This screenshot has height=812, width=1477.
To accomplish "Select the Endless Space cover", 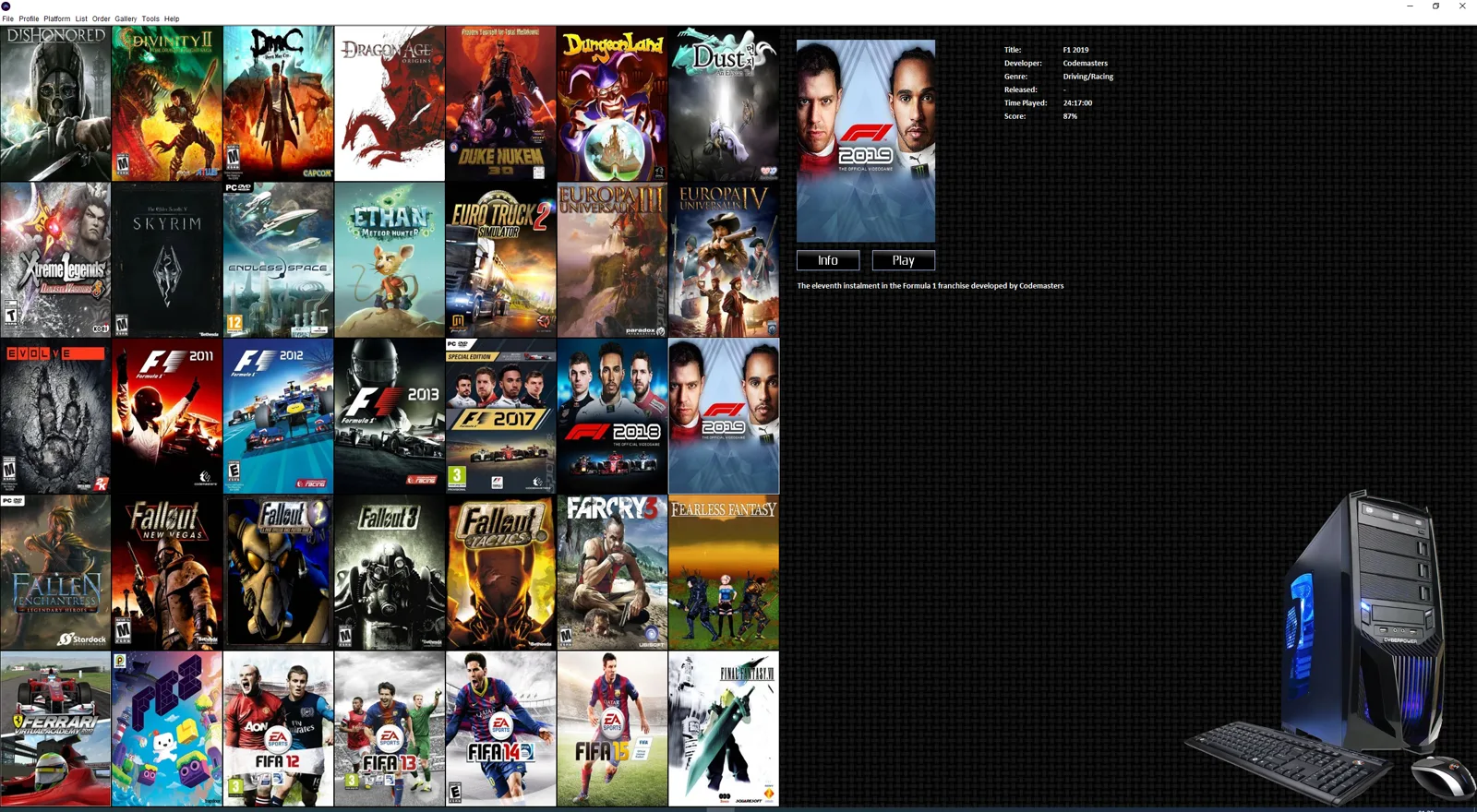I will tap(278, 259).
